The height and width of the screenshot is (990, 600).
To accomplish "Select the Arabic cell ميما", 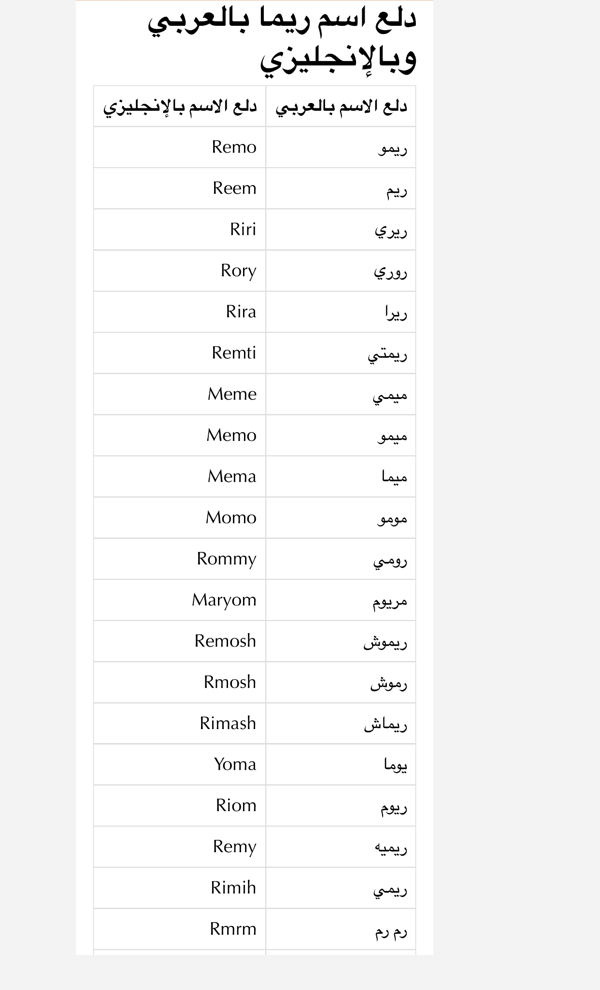I will 340,477.
